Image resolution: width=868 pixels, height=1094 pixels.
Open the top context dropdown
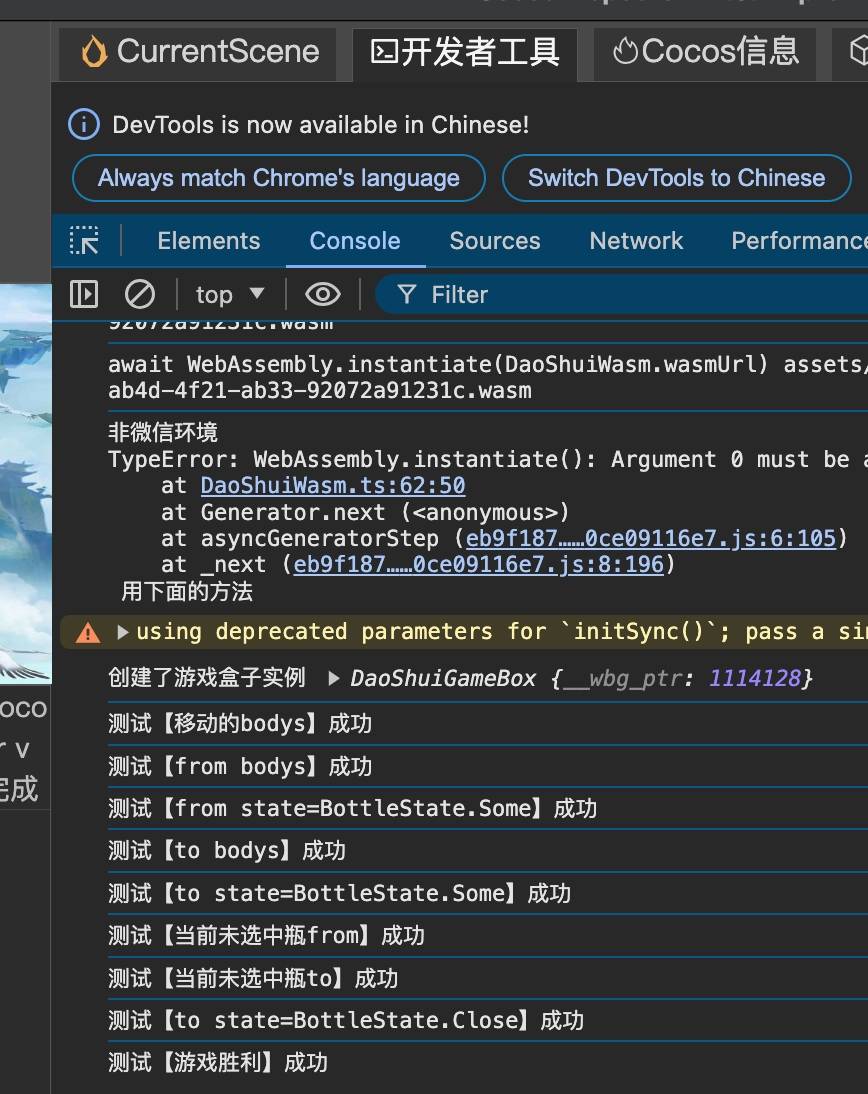(230, 294)
